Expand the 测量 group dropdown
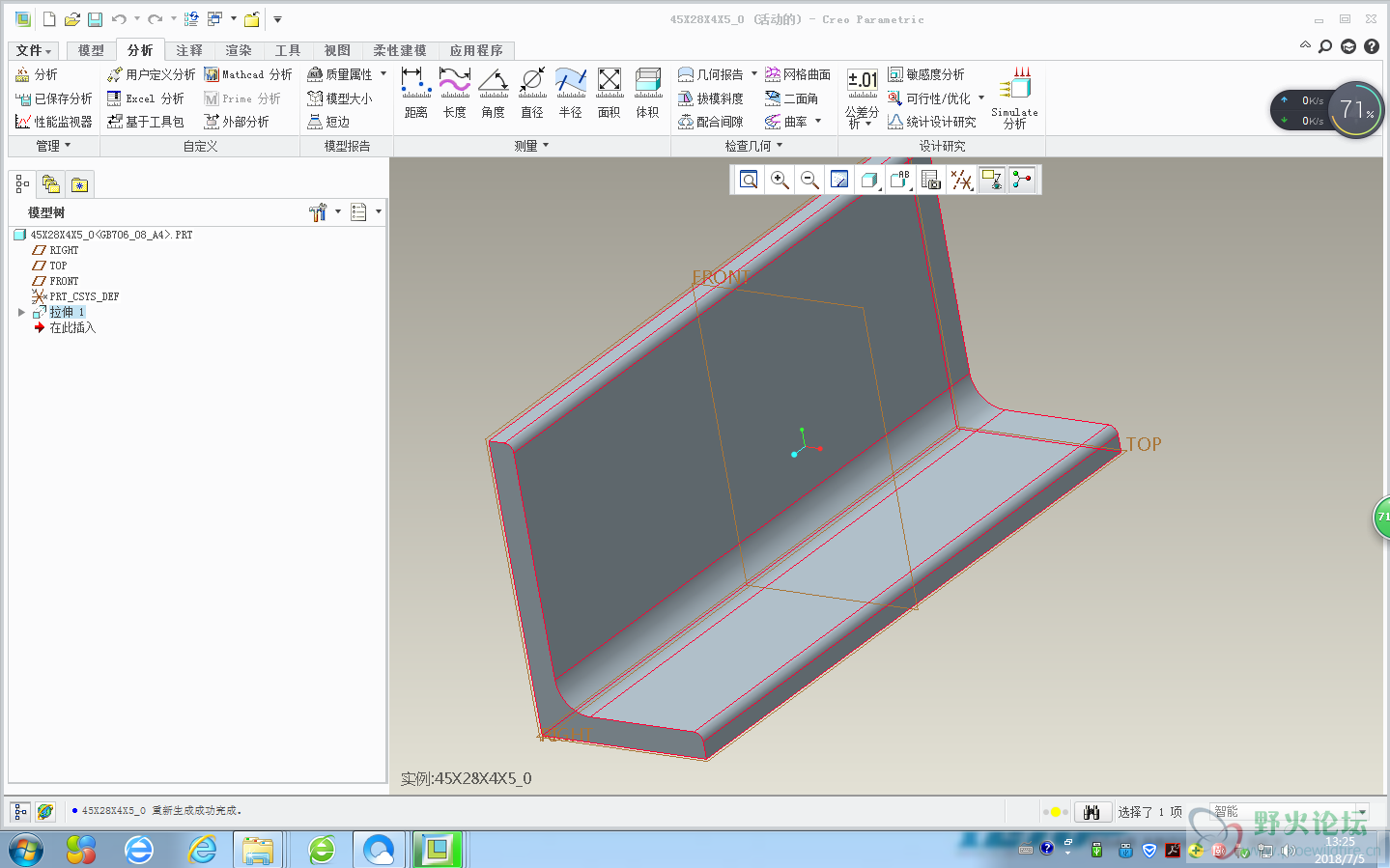Viewport: 1390px width, 868px height. point(531,146)
